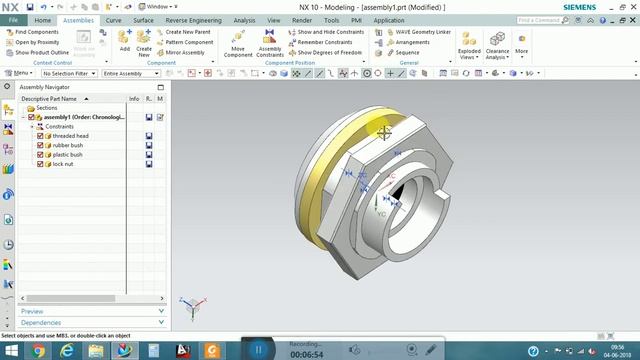The image size is (640, 360).
Task: Select the Sections folder row
Action: click(x=46, y=108)
